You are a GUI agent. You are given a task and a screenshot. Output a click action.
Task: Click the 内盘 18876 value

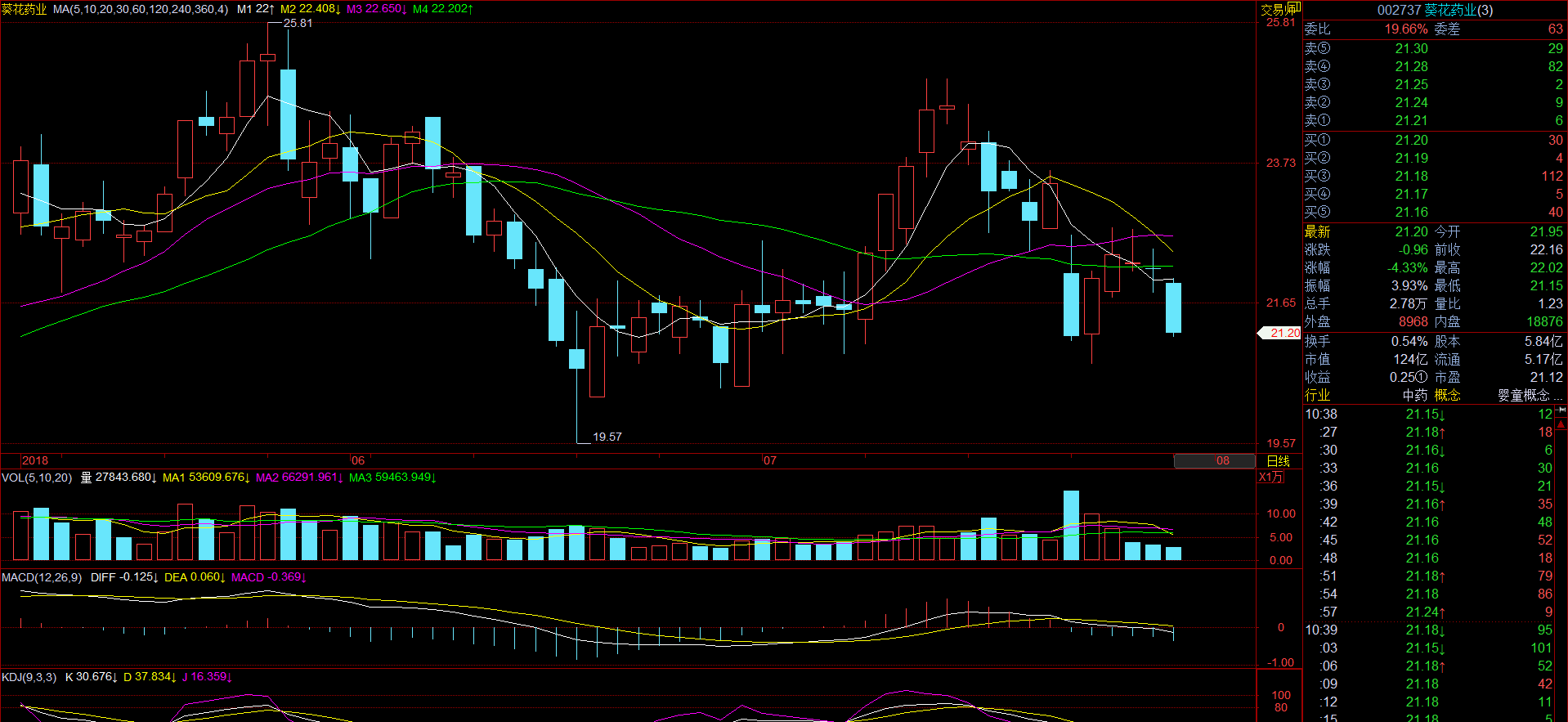pyautogui.click(x=1545, y=321)
